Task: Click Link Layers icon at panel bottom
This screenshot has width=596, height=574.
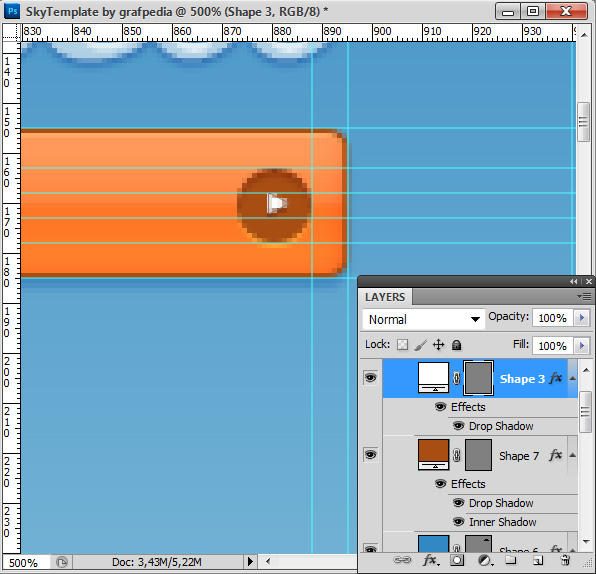Action: (x=402, y=560)
